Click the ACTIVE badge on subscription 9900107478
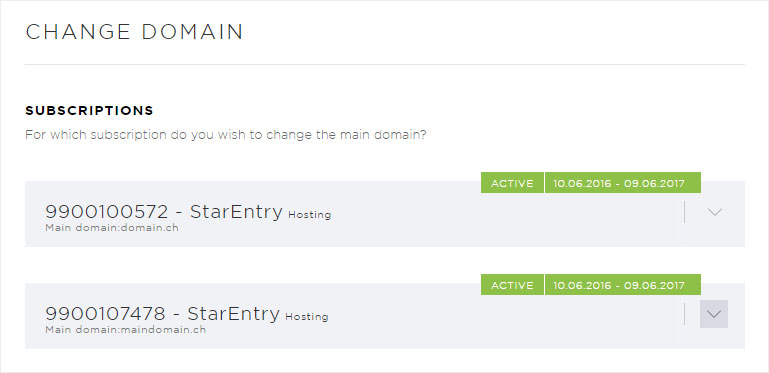Screen dimensions: 769x373 pos(512,285)
